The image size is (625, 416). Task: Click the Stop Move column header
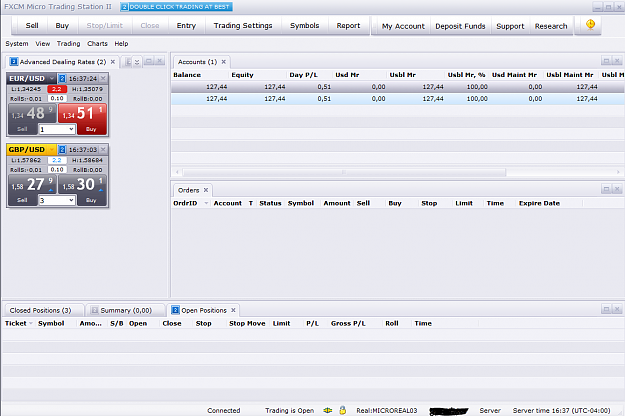click(247, 324)
